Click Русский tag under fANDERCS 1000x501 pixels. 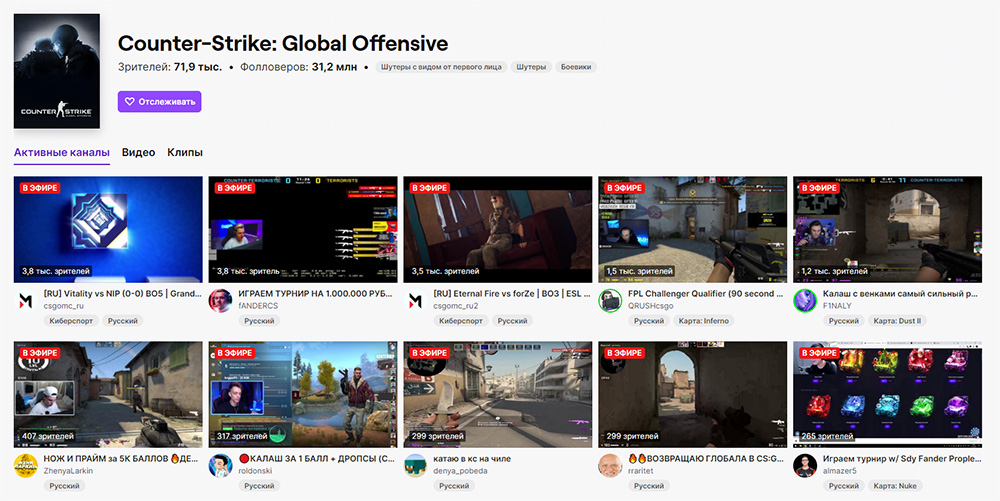[x=260, y=321]
